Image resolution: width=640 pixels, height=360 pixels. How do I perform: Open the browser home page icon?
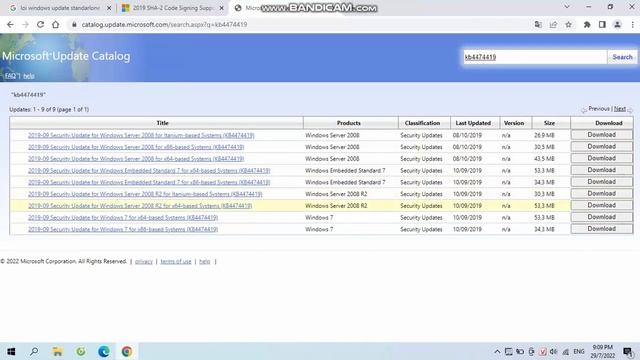56,24
